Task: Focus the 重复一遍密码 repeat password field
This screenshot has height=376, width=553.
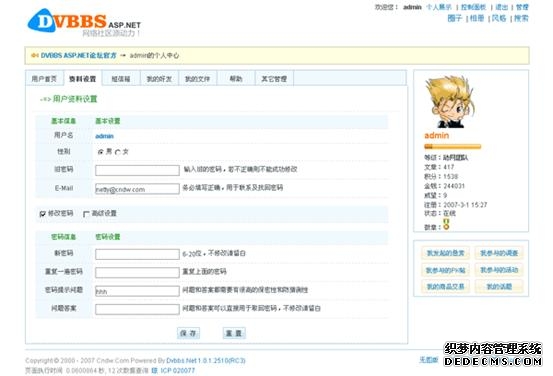Action: (137, 273)
